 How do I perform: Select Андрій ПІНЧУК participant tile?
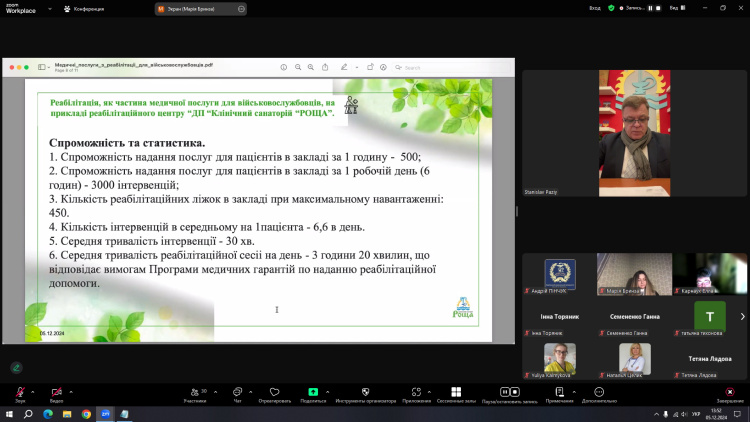[560, 274]
